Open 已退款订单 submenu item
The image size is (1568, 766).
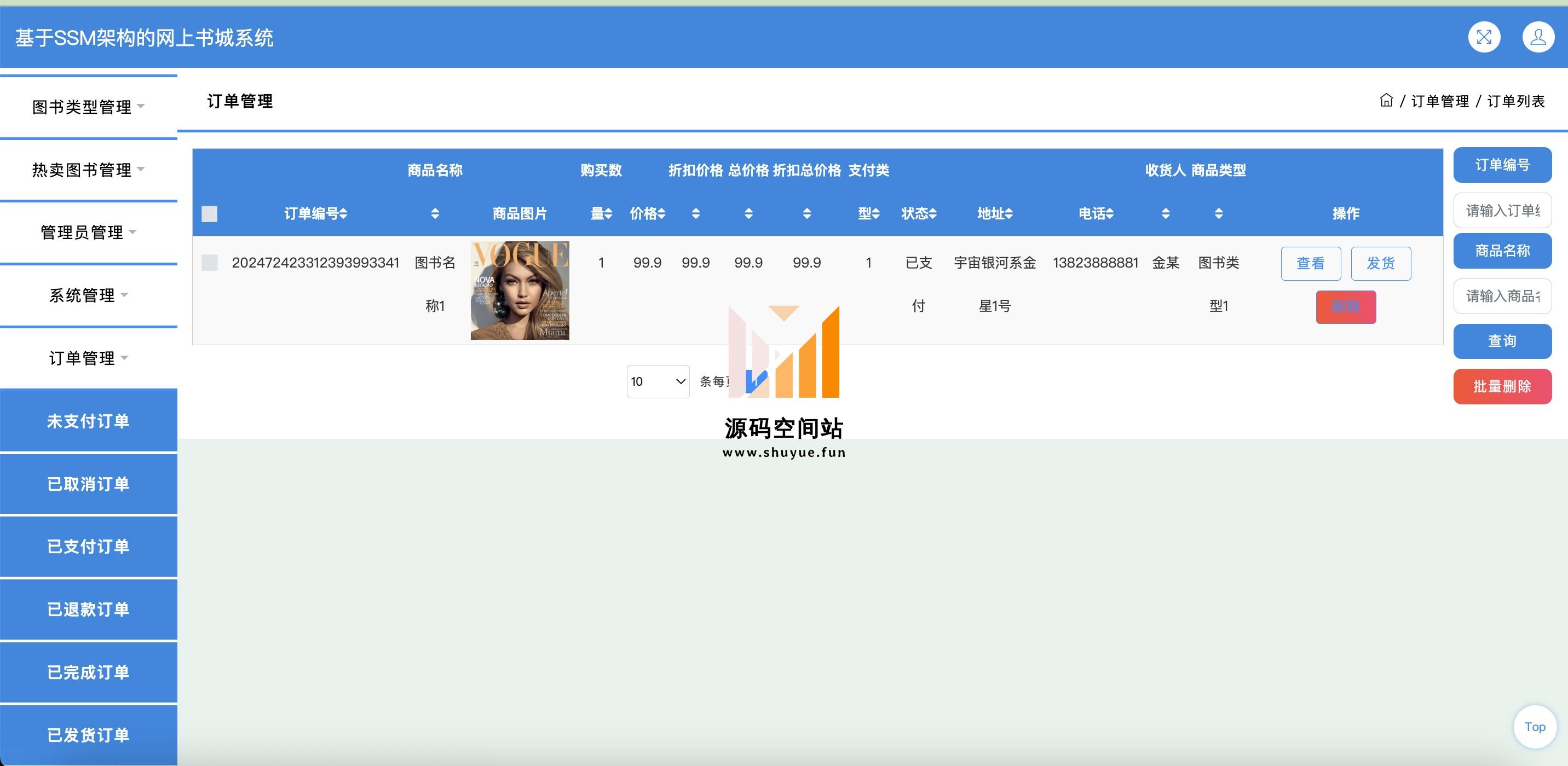(x=88, y=609)
